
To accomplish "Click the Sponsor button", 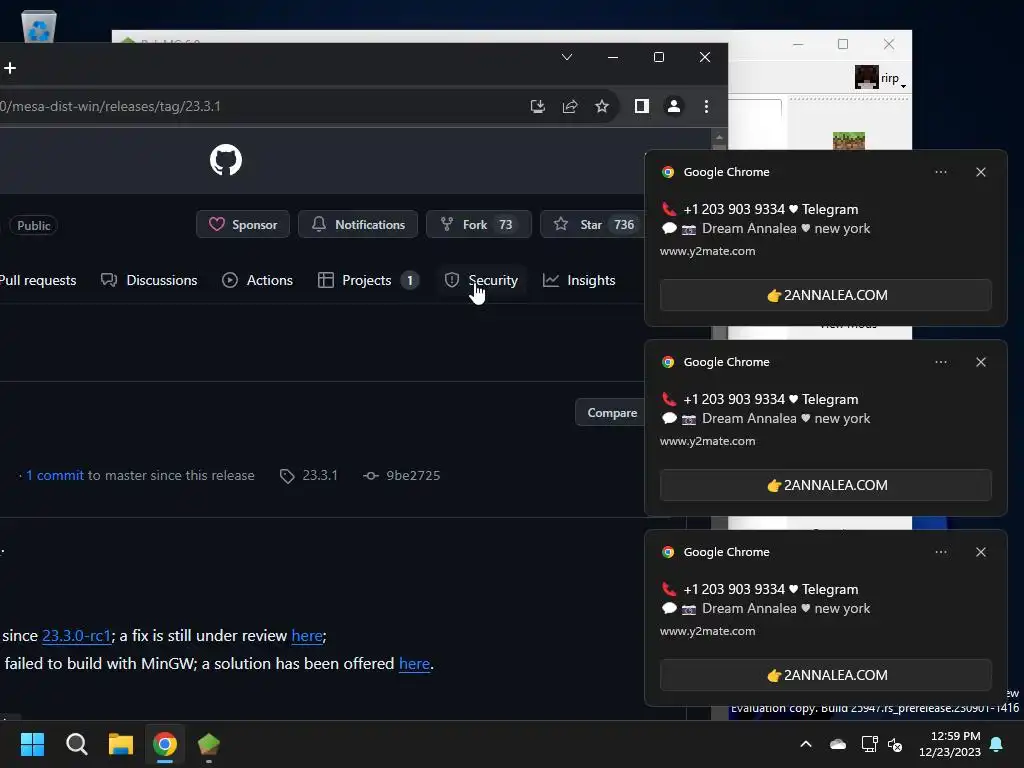I will click(243, 225).
